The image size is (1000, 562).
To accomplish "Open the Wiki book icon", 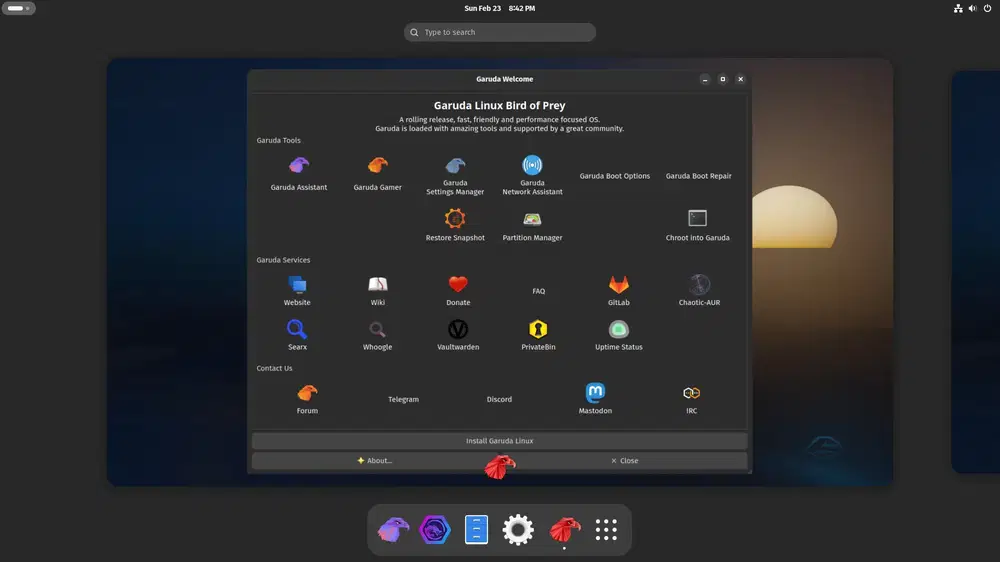I will (x=378, y=284).
